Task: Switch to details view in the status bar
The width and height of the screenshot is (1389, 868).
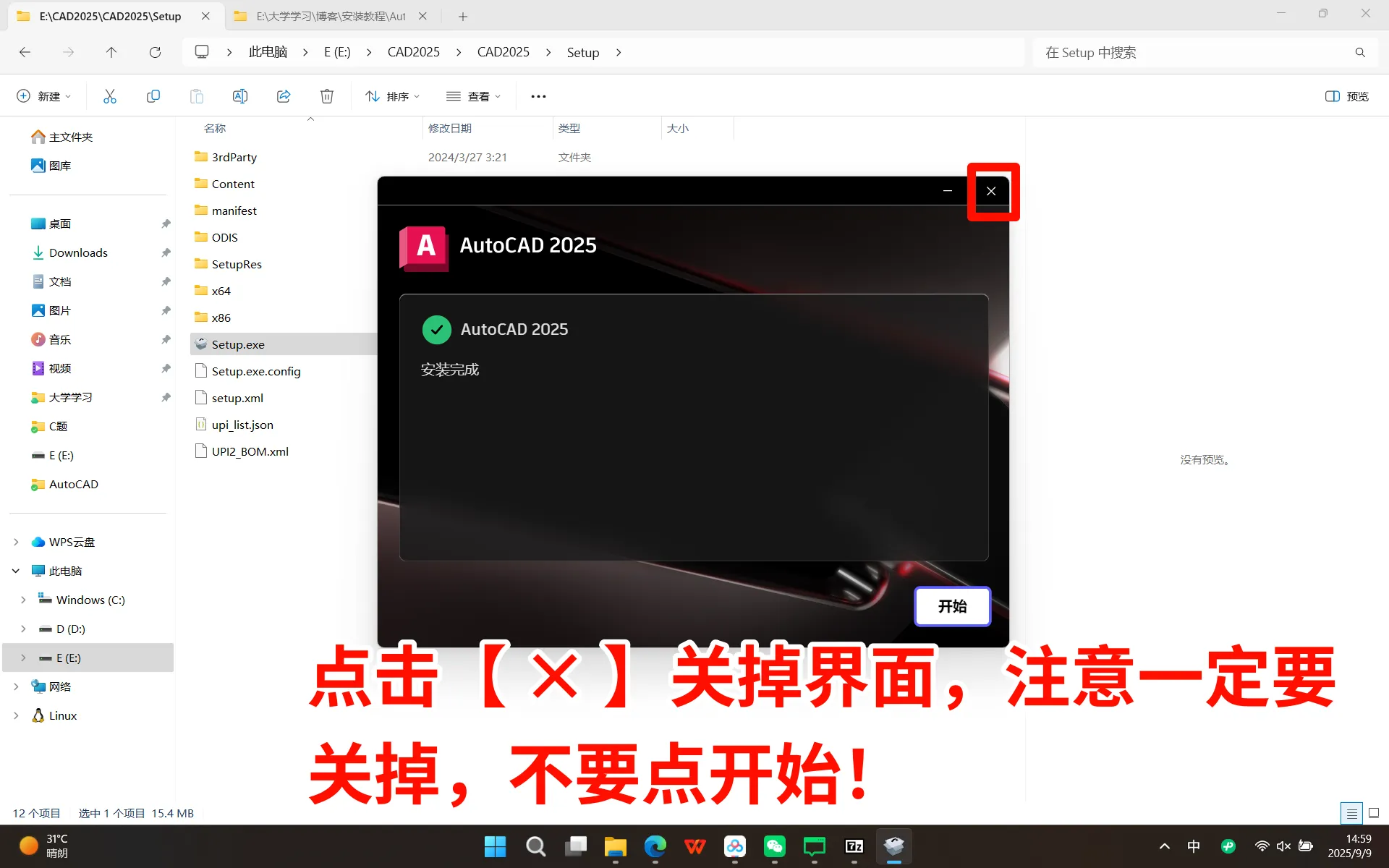Action: pyautogui.click(x=1351, y=813)
